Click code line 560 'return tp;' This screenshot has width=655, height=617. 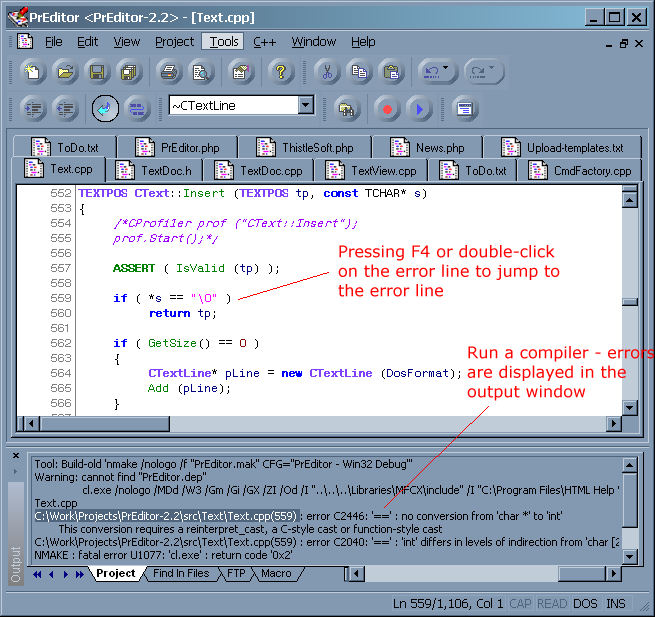(183, 313)
